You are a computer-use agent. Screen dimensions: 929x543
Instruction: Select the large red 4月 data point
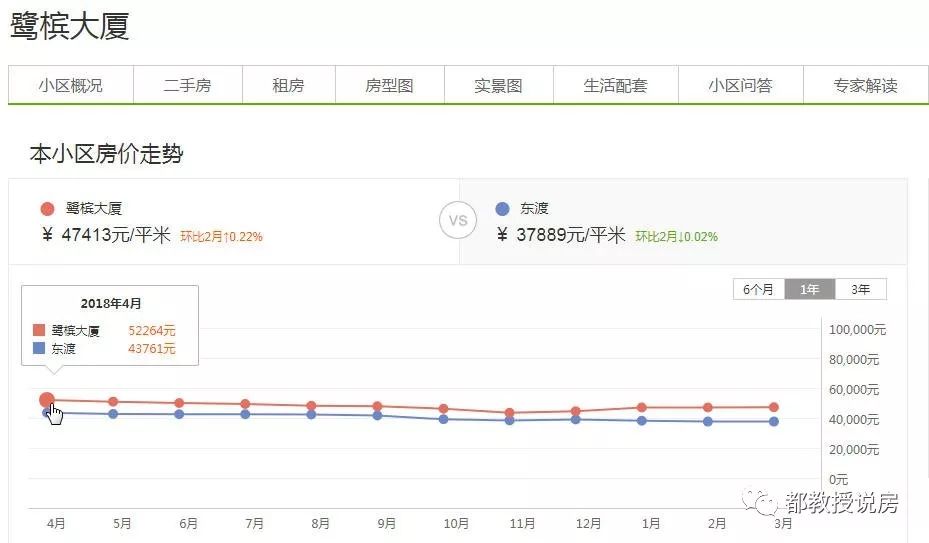coord(47,400)
